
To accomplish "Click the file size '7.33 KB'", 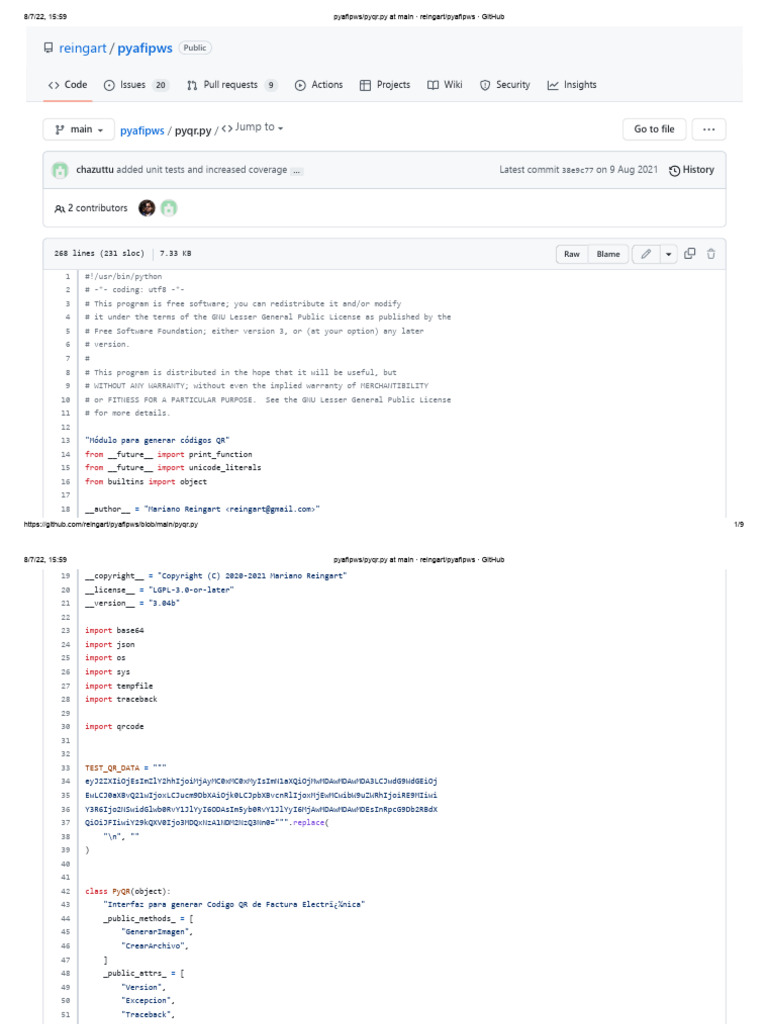I will click(176, 253).
